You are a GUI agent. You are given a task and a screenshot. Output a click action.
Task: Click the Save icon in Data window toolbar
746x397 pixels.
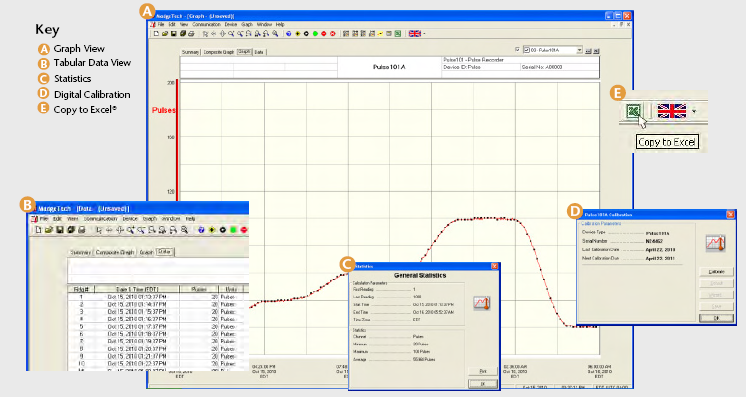tap(60, 230)
